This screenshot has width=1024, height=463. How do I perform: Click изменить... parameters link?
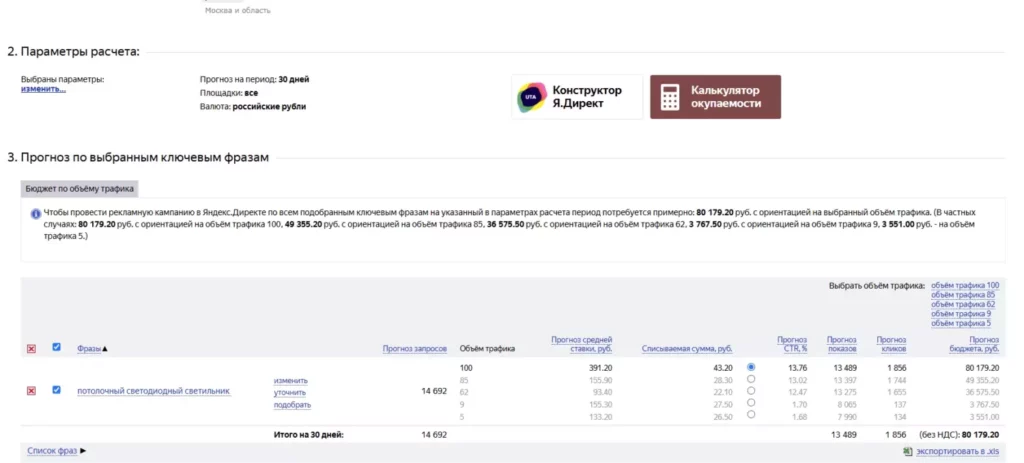pos(43,89)
